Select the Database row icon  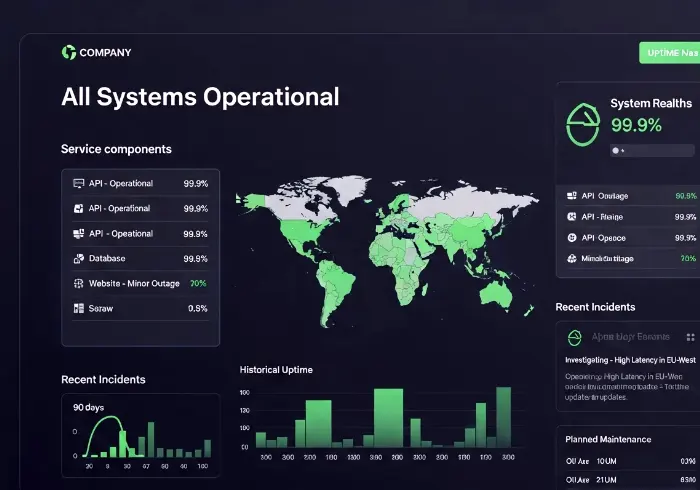click(x=79, y=258)
